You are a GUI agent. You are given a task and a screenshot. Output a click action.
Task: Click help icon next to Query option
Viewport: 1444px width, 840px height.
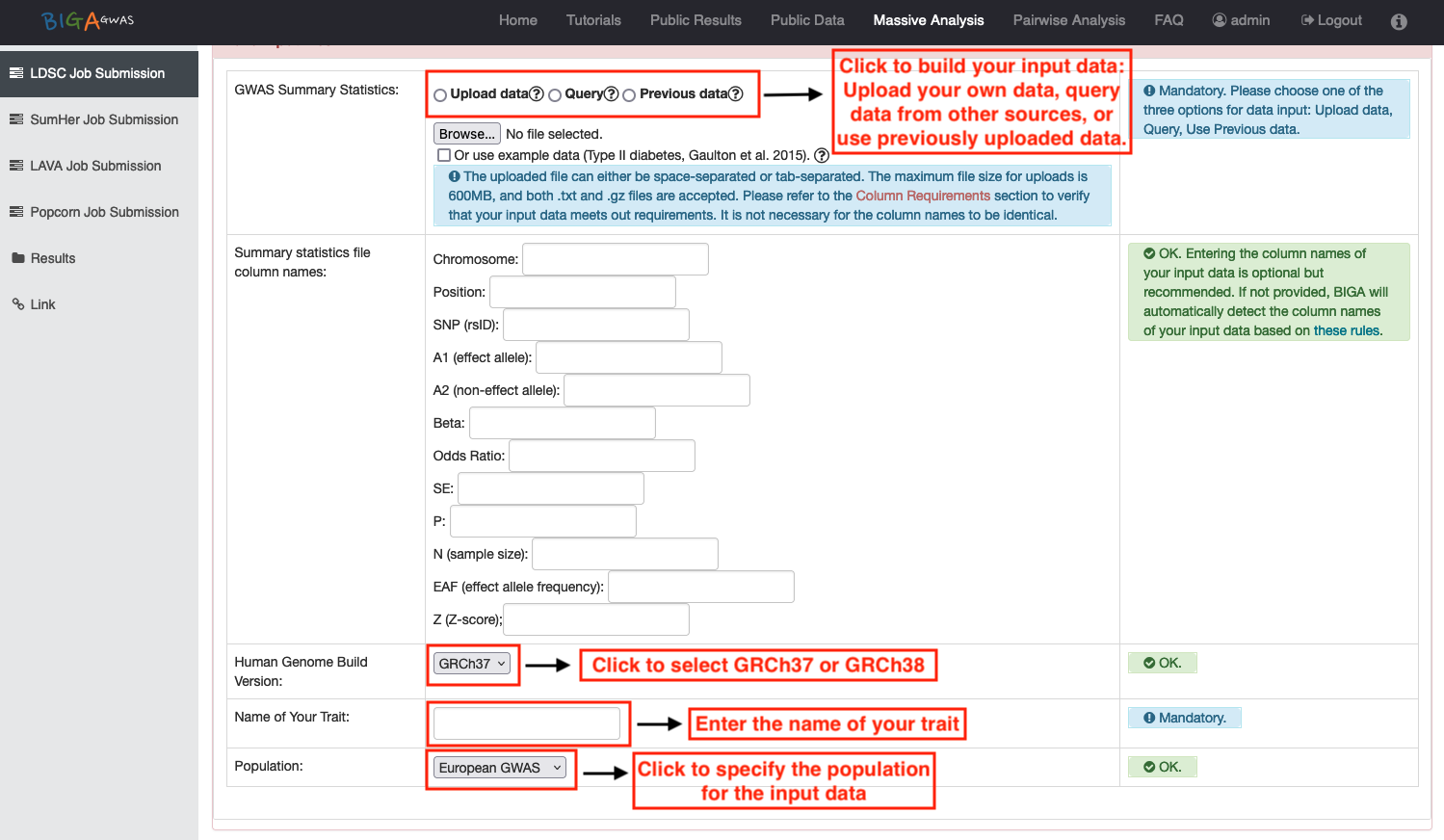point(611,93)
